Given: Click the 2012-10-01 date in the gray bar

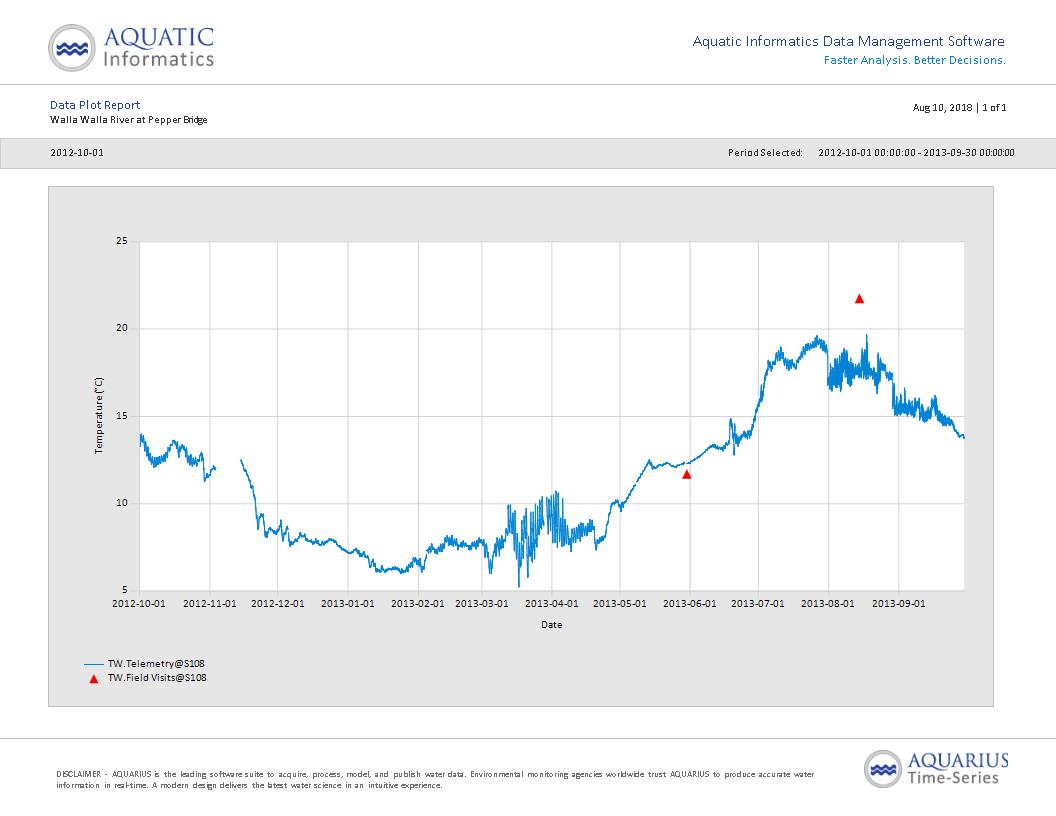Looking at the screenshot, I should (77, 153).
